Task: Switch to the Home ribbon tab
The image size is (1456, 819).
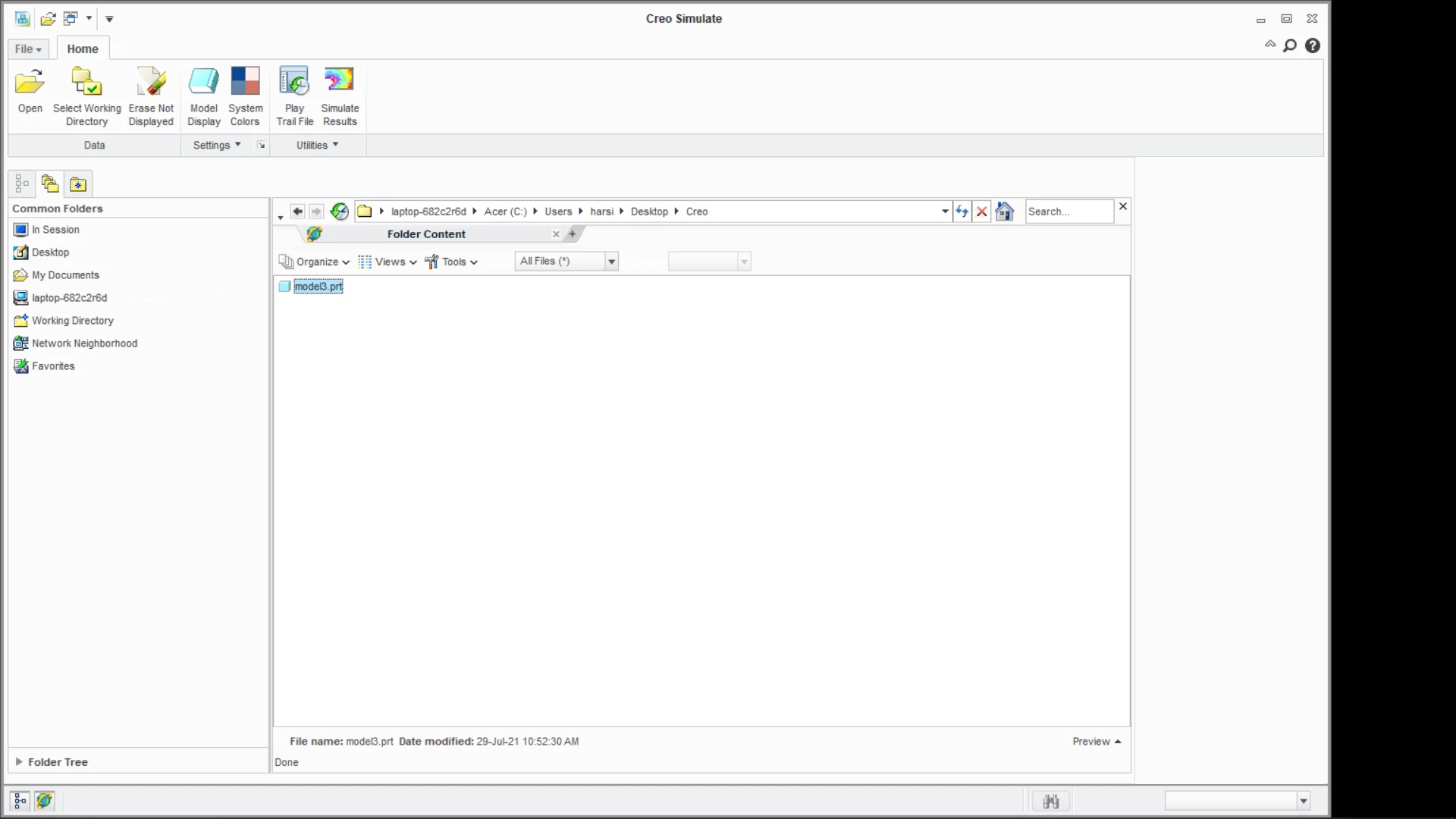Action: pyautogui.click(x=83, y=49)
